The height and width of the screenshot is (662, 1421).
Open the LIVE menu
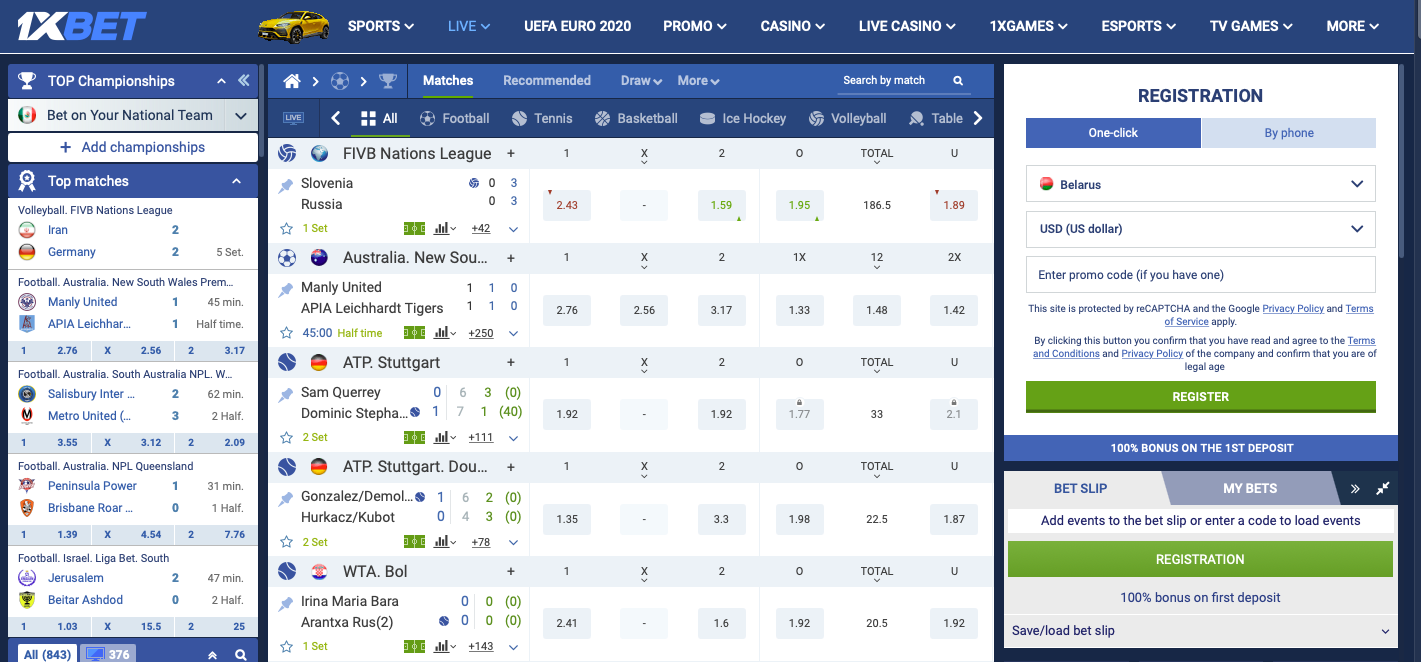(469, 26)
